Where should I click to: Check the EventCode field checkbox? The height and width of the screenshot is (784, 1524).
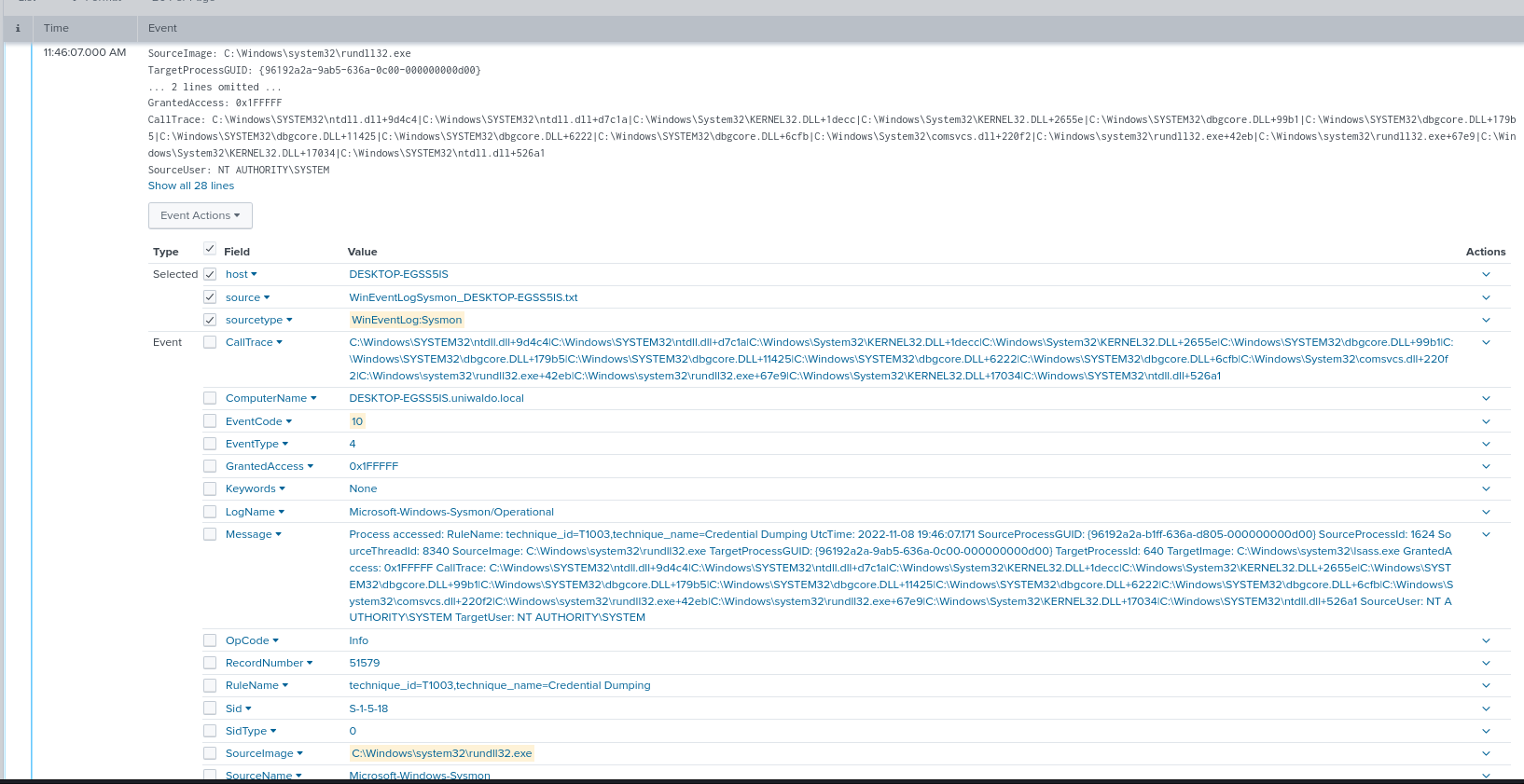(x=210, y=421)
